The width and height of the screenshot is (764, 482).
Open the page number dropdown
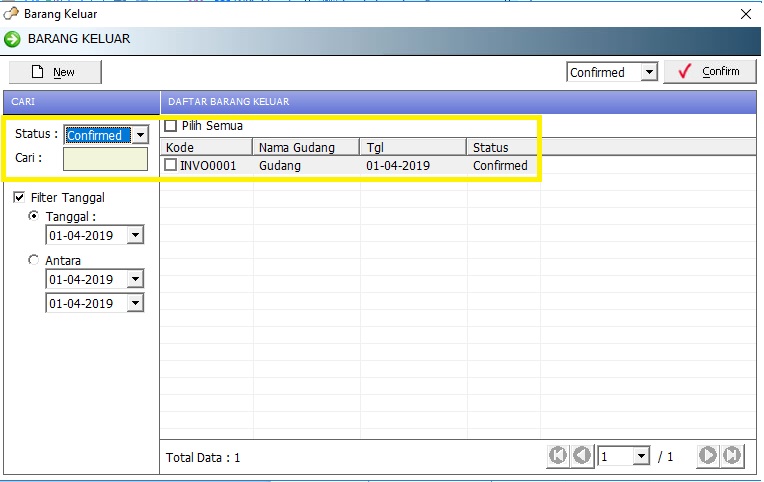[641, 457]
